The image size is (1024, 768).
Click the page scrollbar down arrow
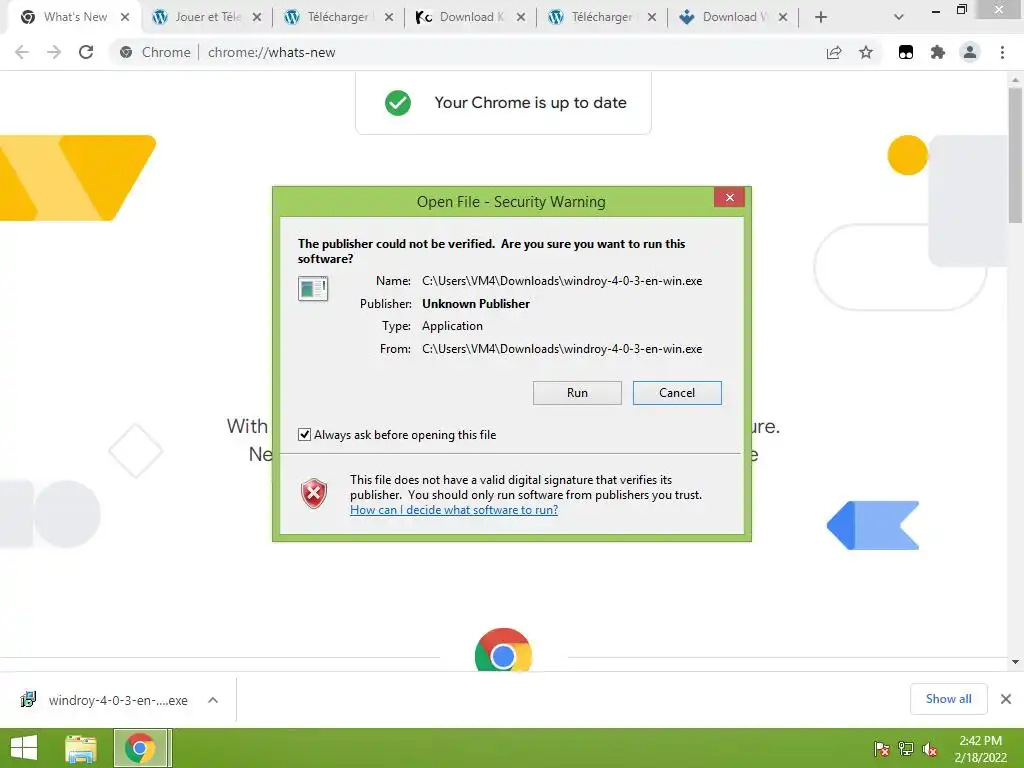(x=1015, y=662)
